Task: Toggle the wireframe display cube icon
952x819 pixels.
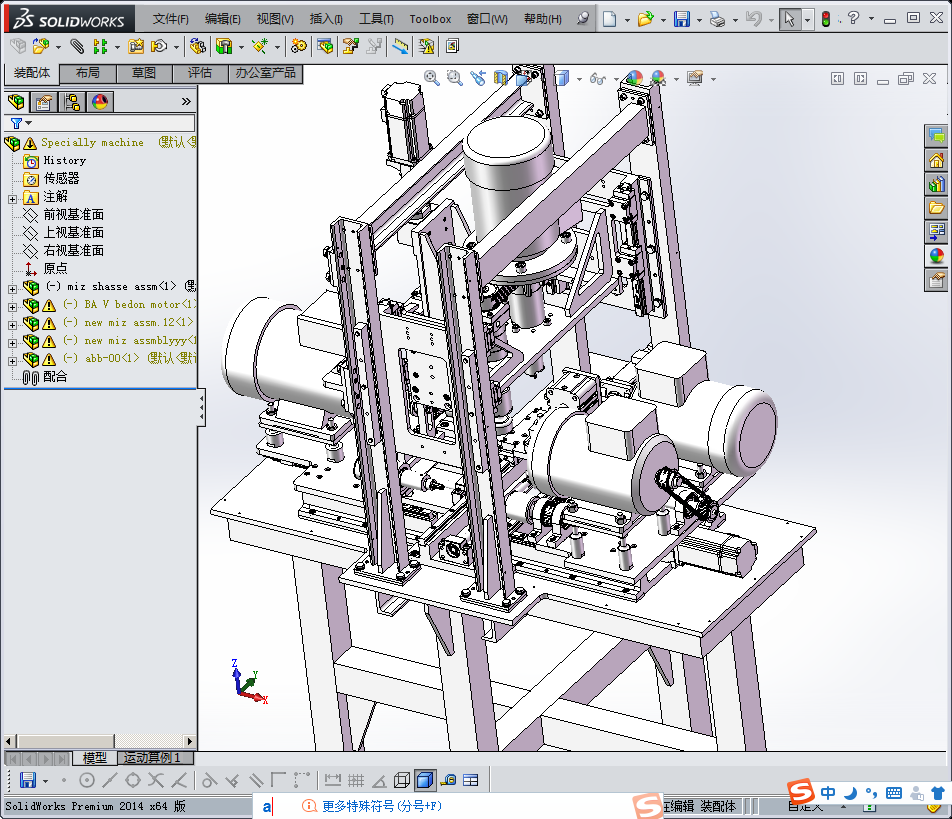Action: pyautogui.click(x=401, y=780)
